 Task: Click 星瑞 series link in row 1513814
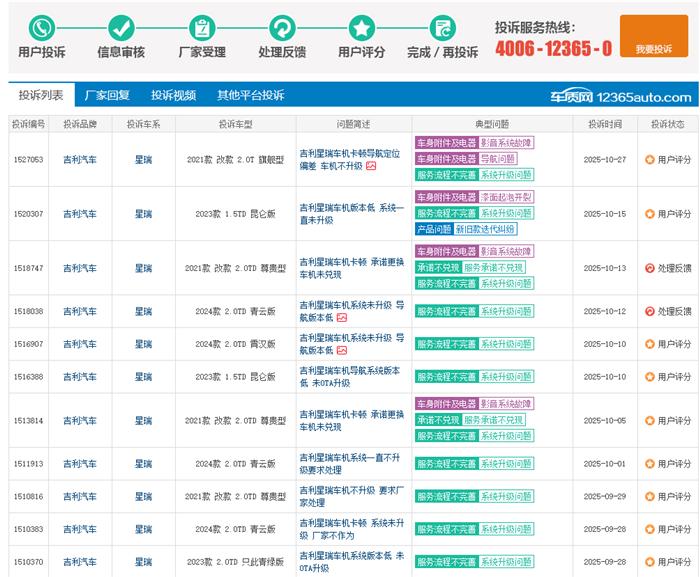[x=144, y=421]
